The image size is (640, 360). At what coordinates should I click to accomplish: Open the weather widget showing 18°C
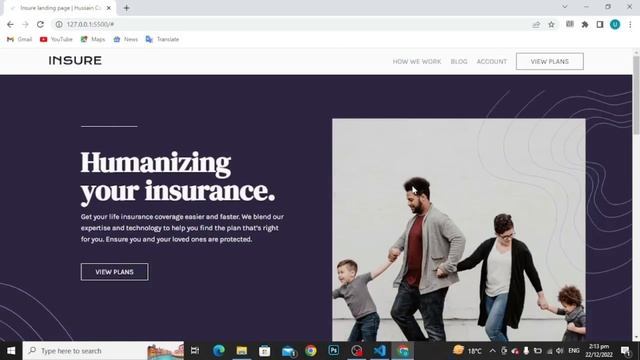point(467,351)
